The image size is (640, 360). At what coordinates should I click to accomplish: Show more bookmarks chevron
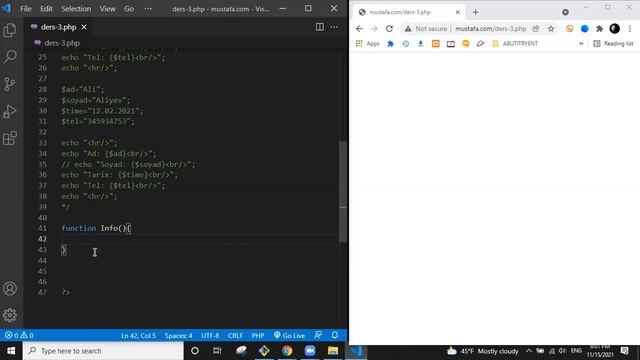tap(581, 44)
